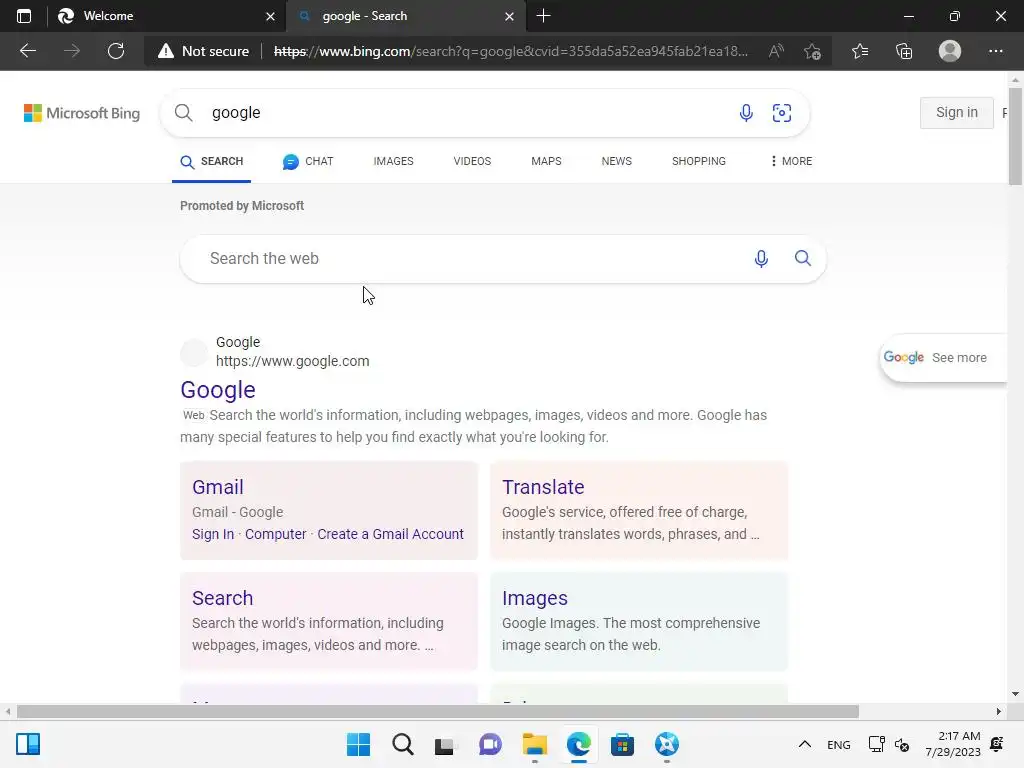The width and height of the screenshot is (1024, 768).
Task: Open Widgets panel on taskbar
Action: pos(28,744)
